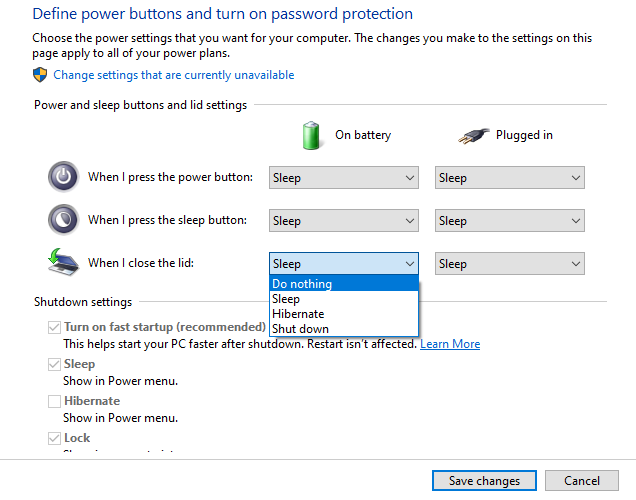Open power button On battery dropdown
The height and width of the screenshot is (500, 636).
click(x=344, y=178)
